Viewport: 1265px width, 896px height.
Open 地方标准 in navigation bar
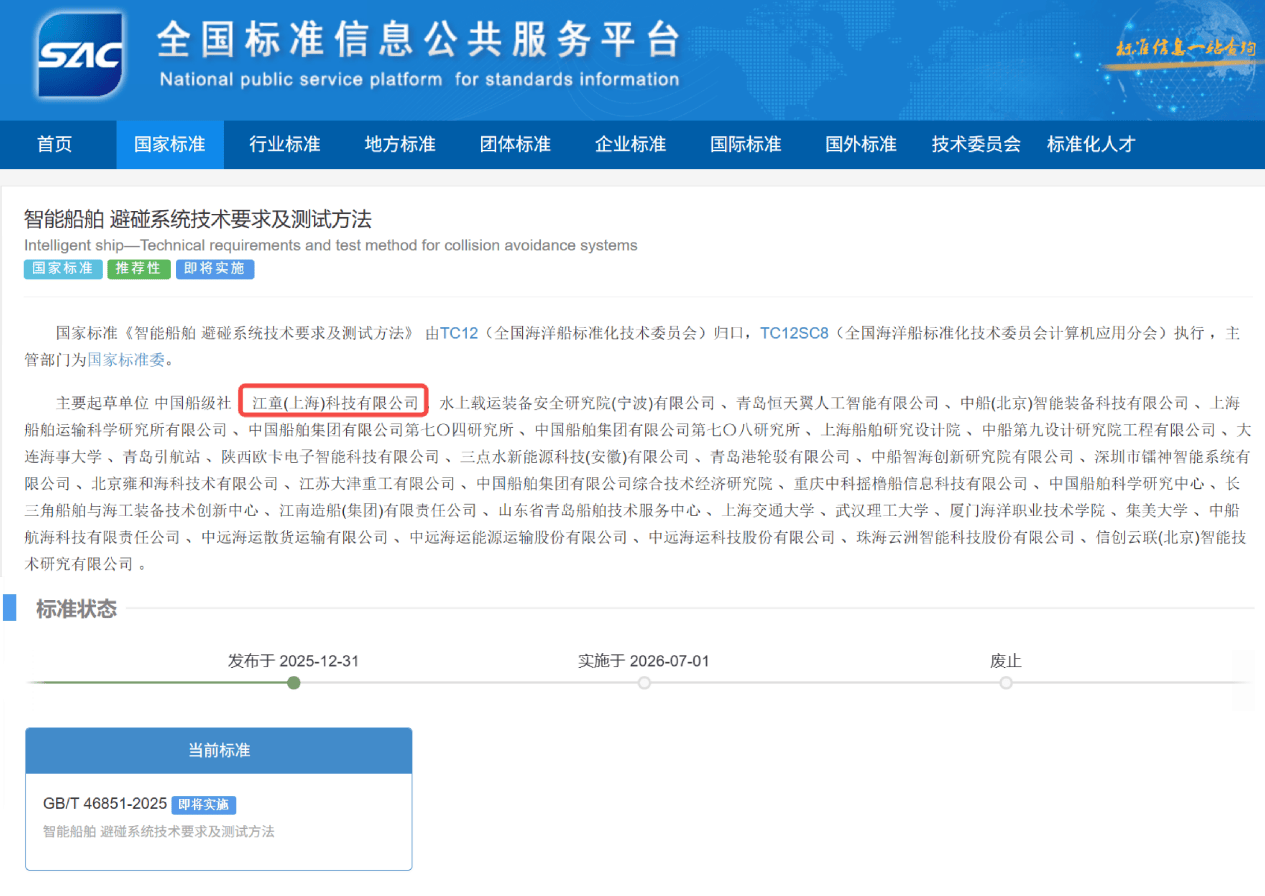(x=400, y=144)
